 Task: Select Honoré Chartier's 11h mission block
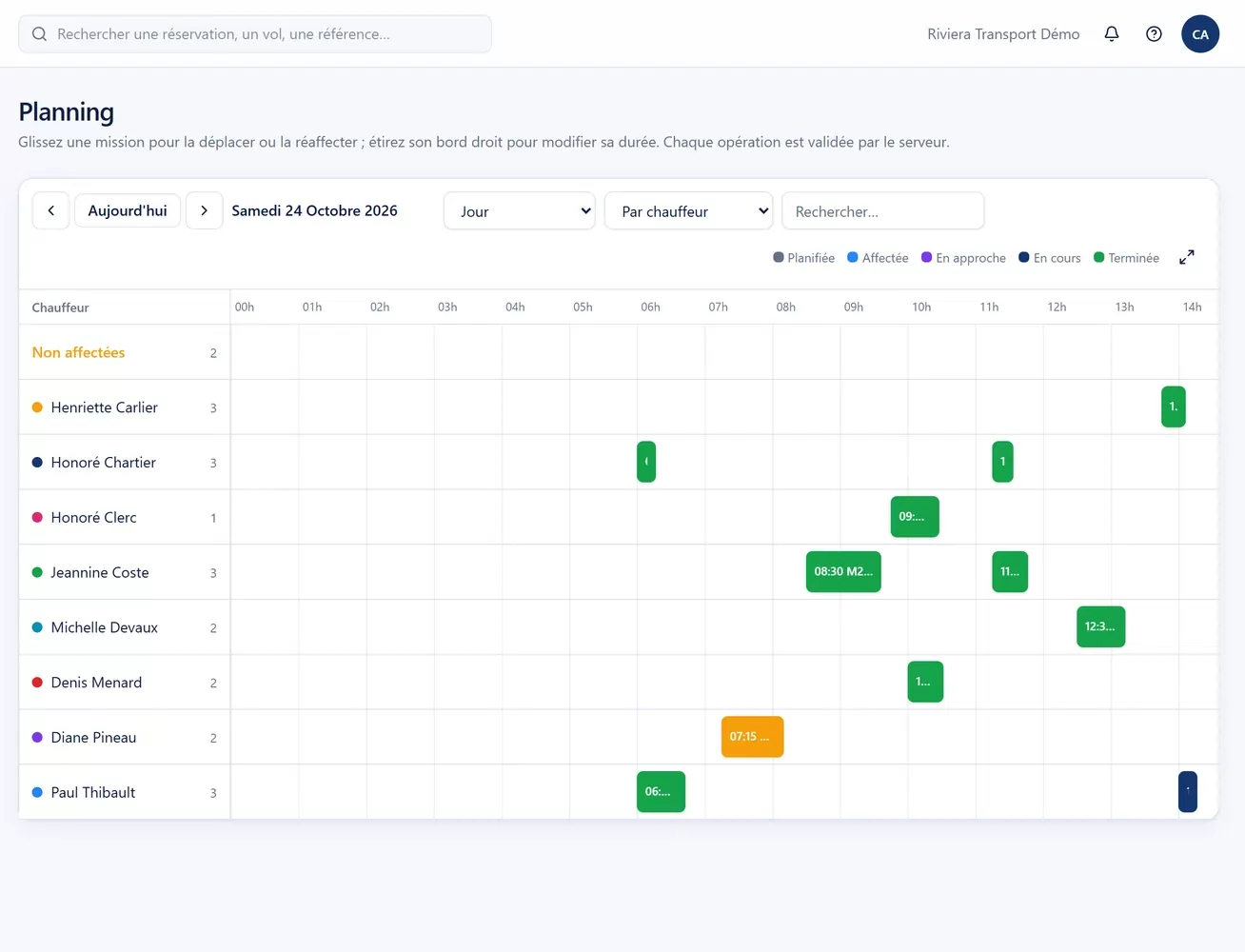pyautogui.click(x=1002, y=462)
